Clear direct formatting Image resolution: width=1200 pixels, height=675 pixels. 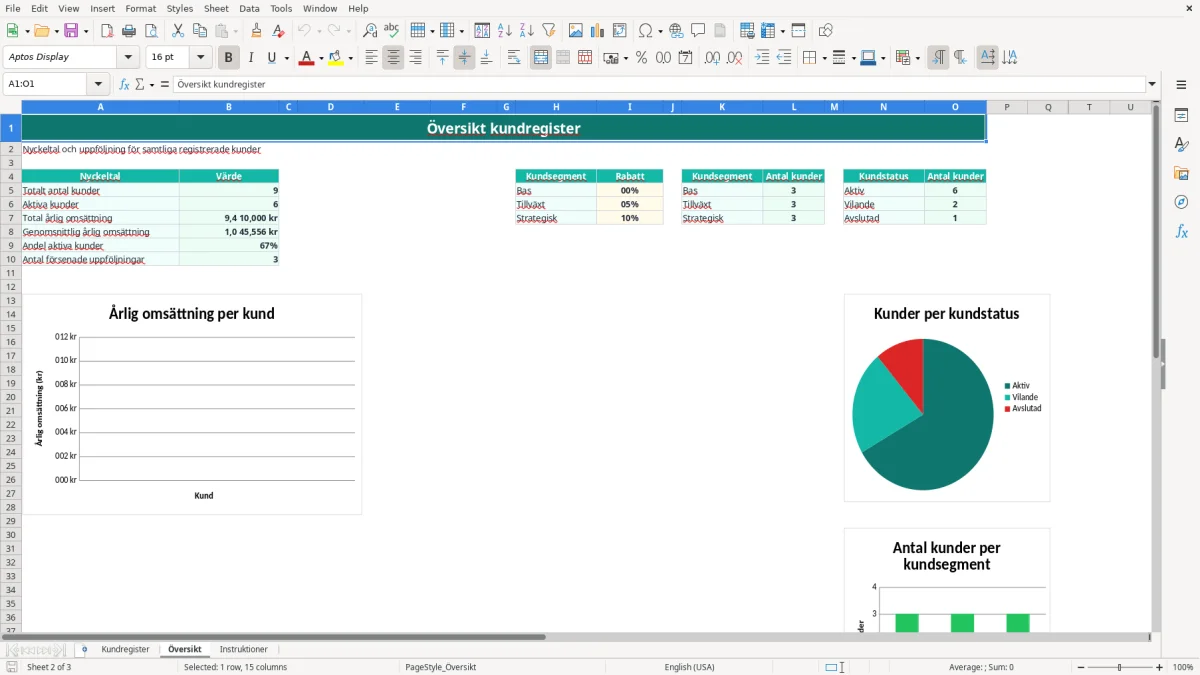pyautogui.click(x=278, y=31)
